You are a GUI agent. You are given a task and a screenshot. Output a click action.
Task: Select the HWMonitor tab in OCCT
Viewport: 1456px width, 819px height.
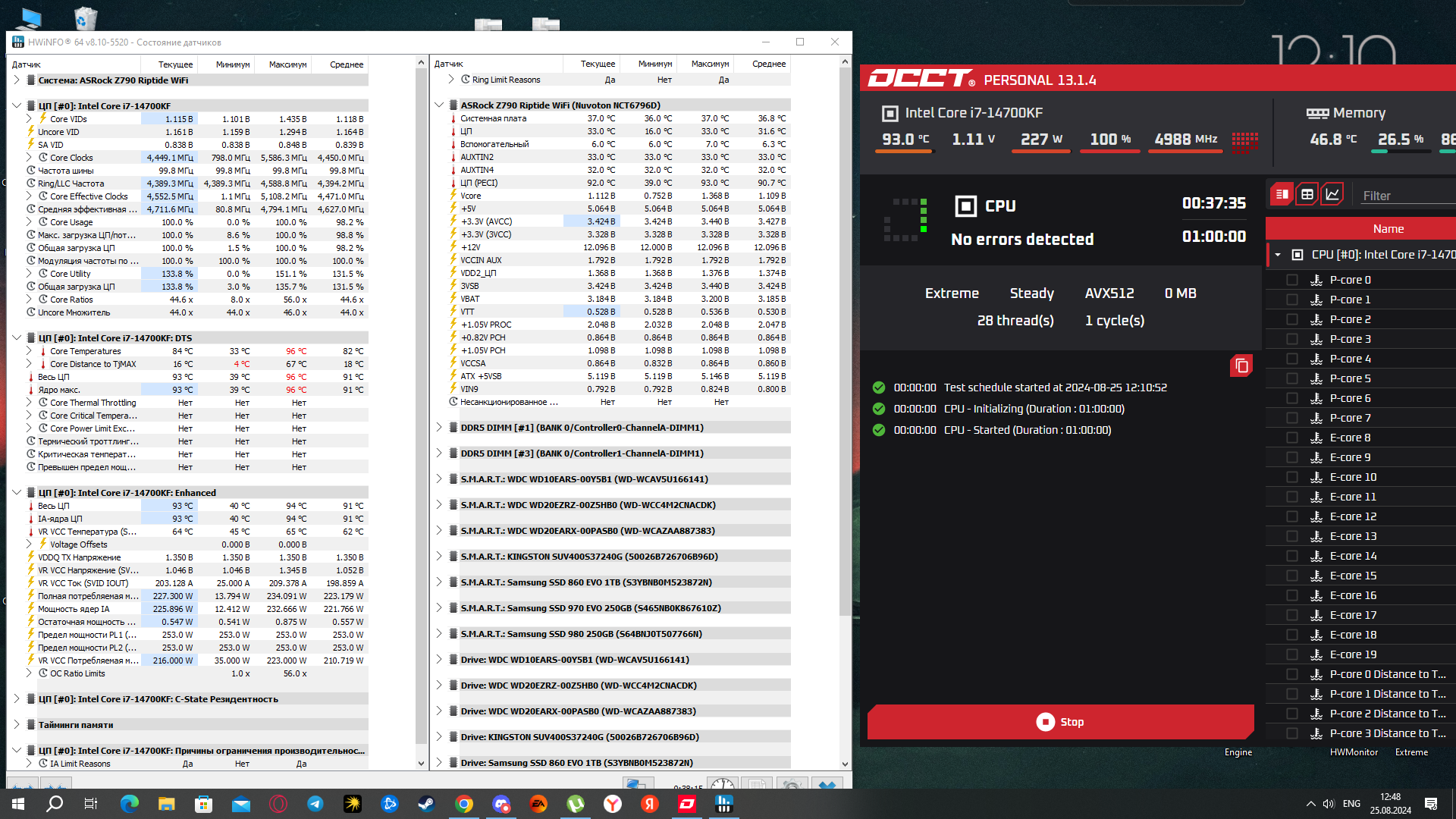pos(1354,752)
